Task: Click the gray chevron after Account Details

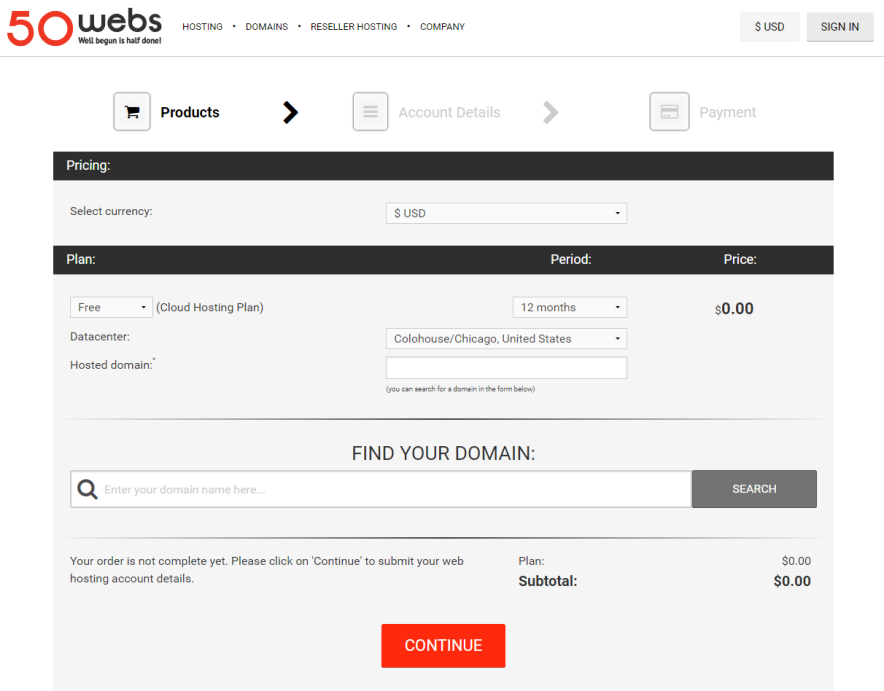Action: click(x=551, y=112)
